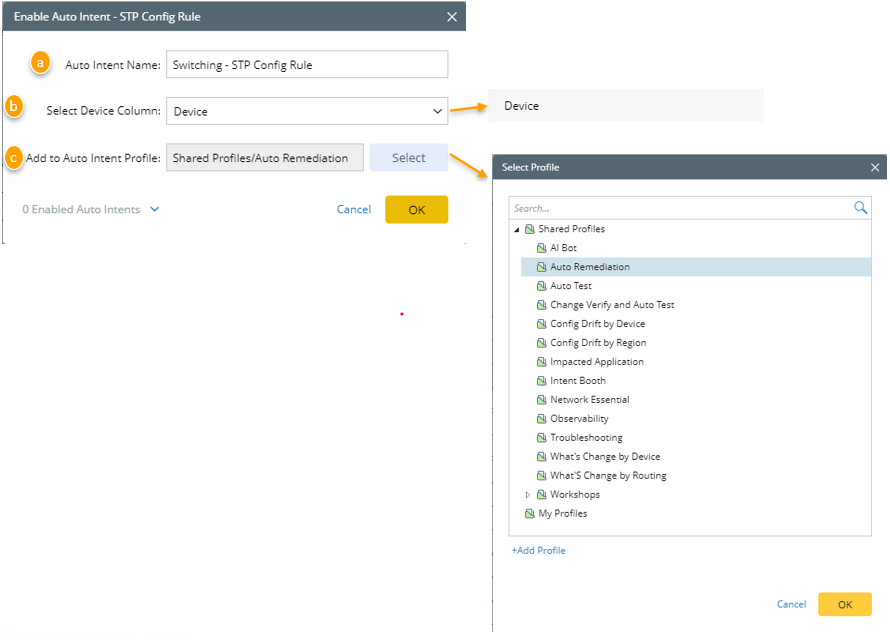The width and height of the screenshot is (890, 640).
Task: Click the My Profiles folder icon
Action: 530,514
